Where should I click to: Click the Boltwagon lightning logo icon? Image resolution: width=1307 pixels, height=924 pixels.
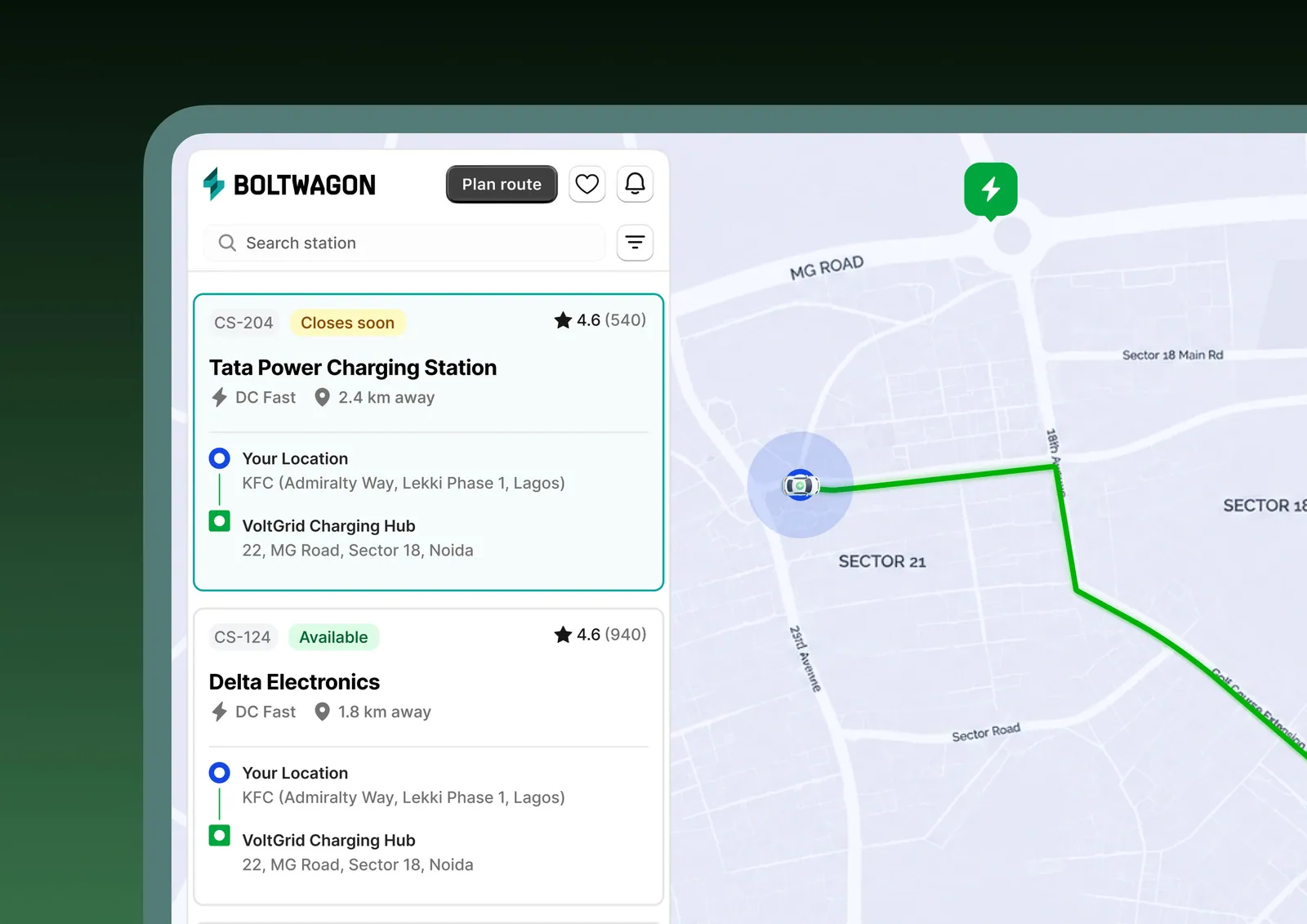tap(214, 184)
